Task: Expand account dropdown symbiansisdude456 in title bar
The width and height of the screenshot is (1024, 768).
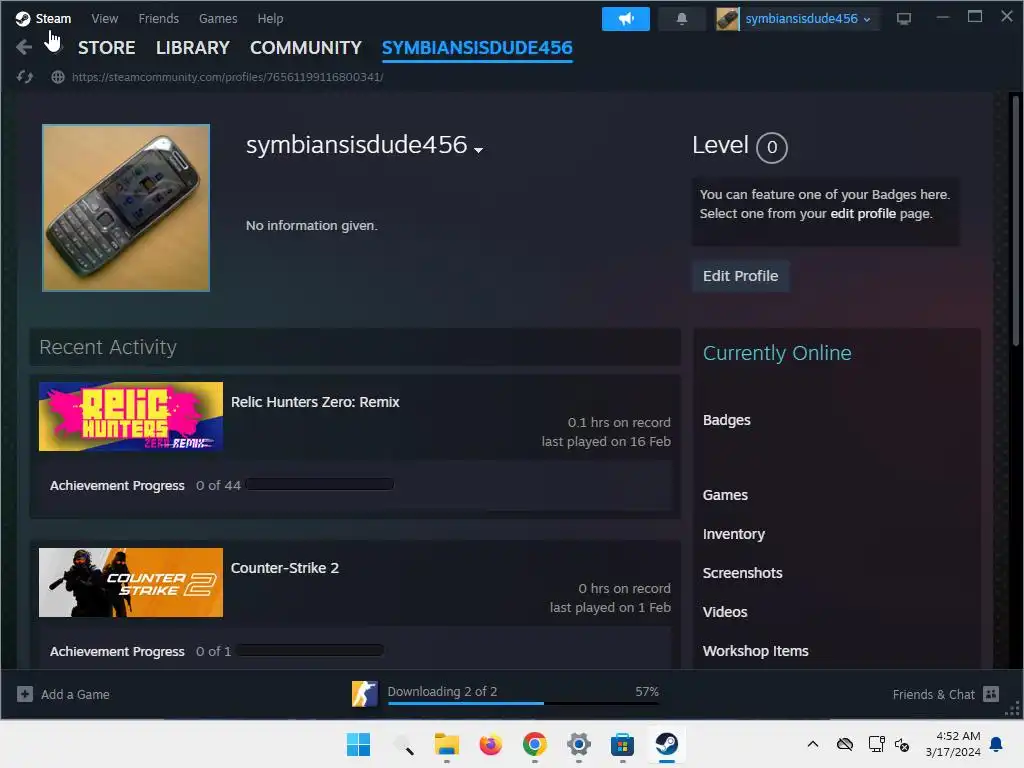Action: 808,19
